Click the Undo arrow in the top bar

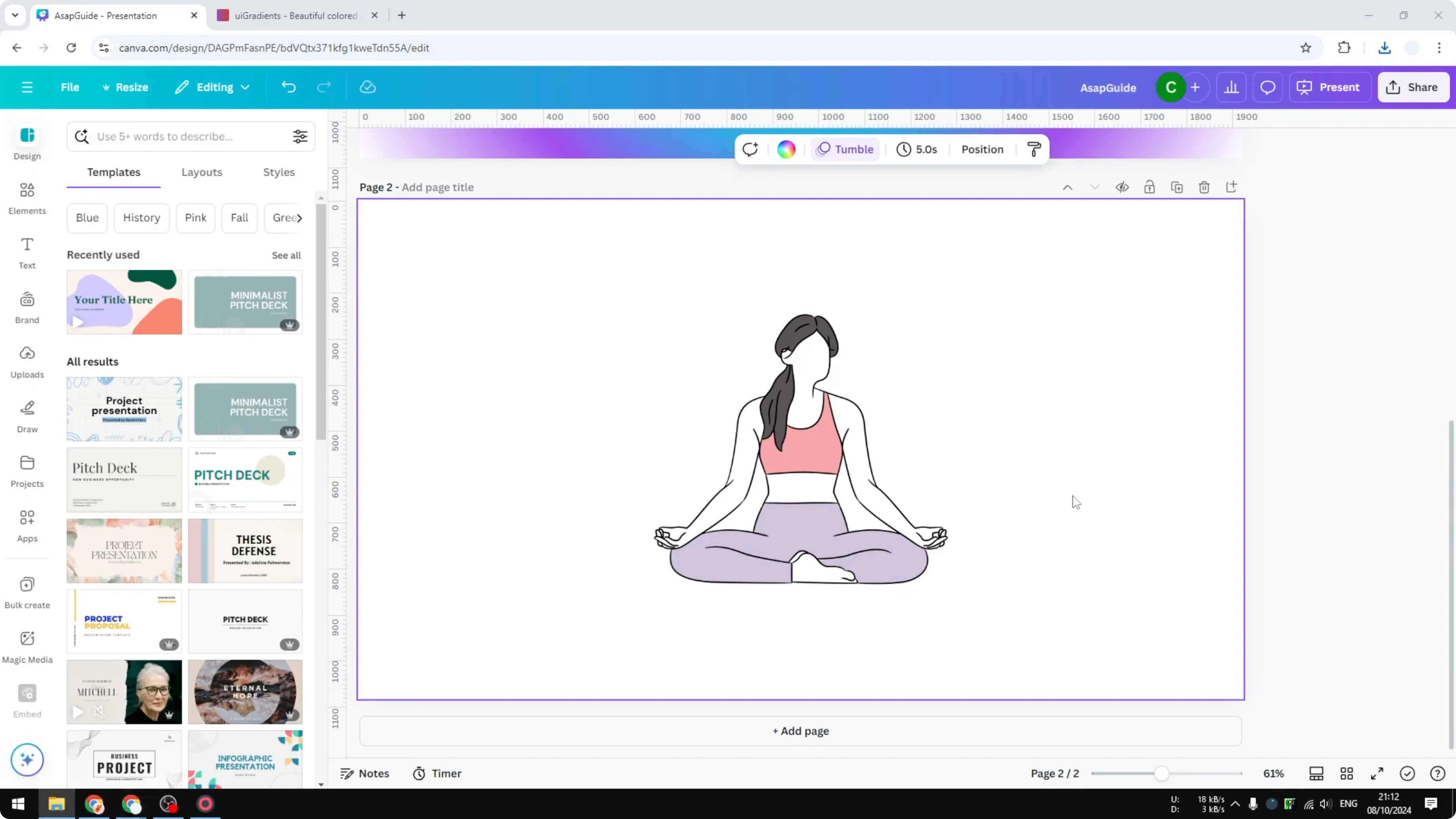coord(288,87)
